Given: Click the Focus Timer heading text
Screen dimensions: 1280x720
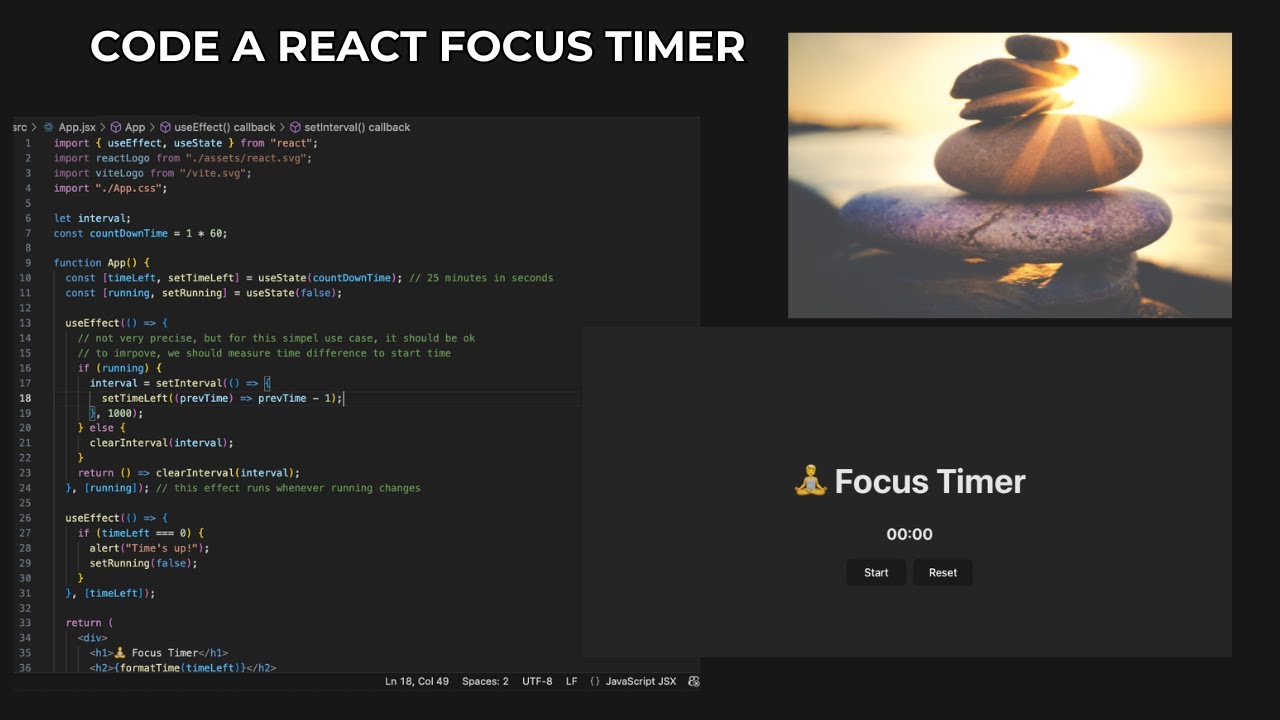Looking at the screenshot, I should click(930, 482).
